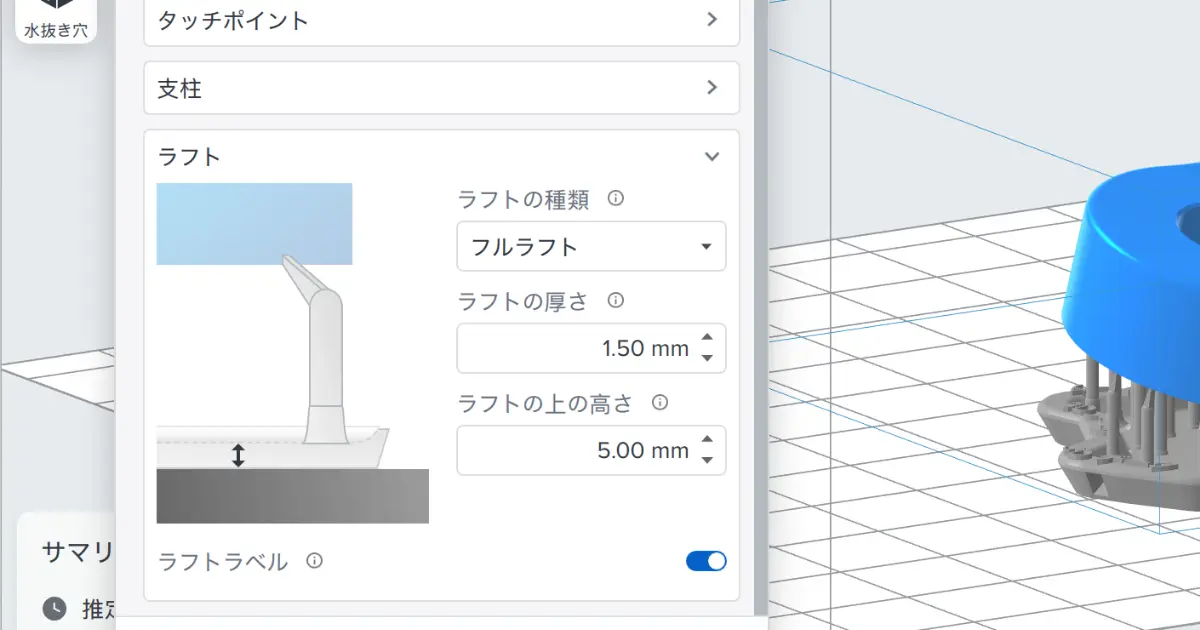Expand the タッチポイント section
Viewport: 1200px width, 630px height.
(x=441, y=20)
